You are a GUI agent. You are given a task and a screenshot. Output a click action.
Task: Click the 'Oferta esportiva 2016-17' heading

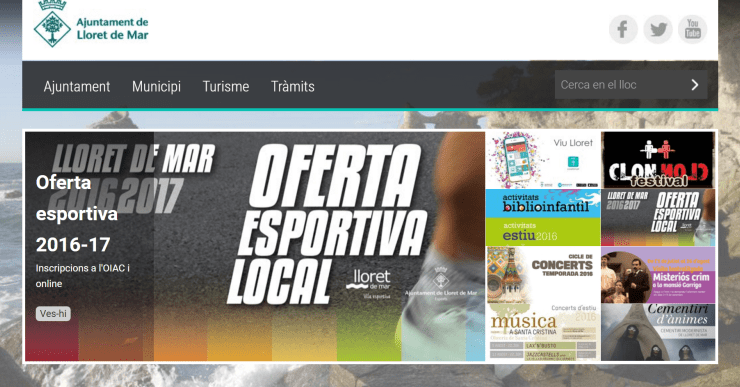click(x=77, y=213)
